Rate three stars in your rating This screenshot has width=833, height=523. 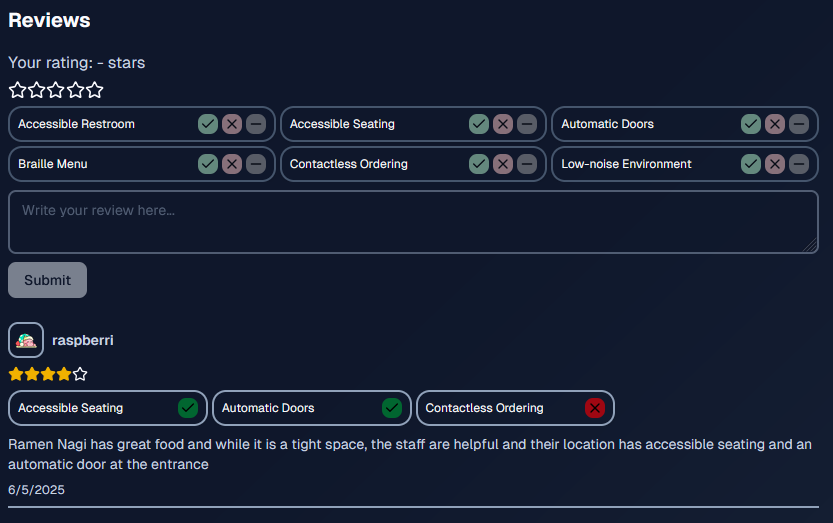[x=56, y=90]
